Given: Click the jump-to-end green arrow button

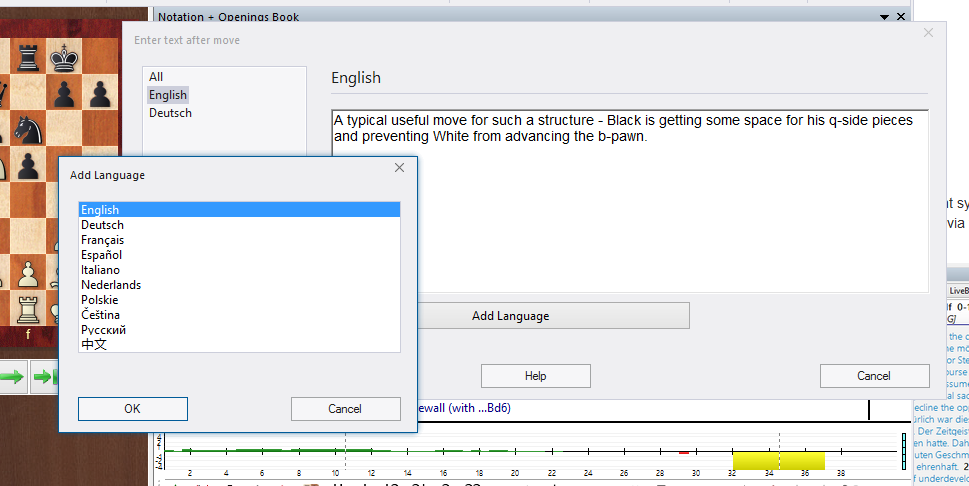Looking at the screenshot, I should click(45, 377).
